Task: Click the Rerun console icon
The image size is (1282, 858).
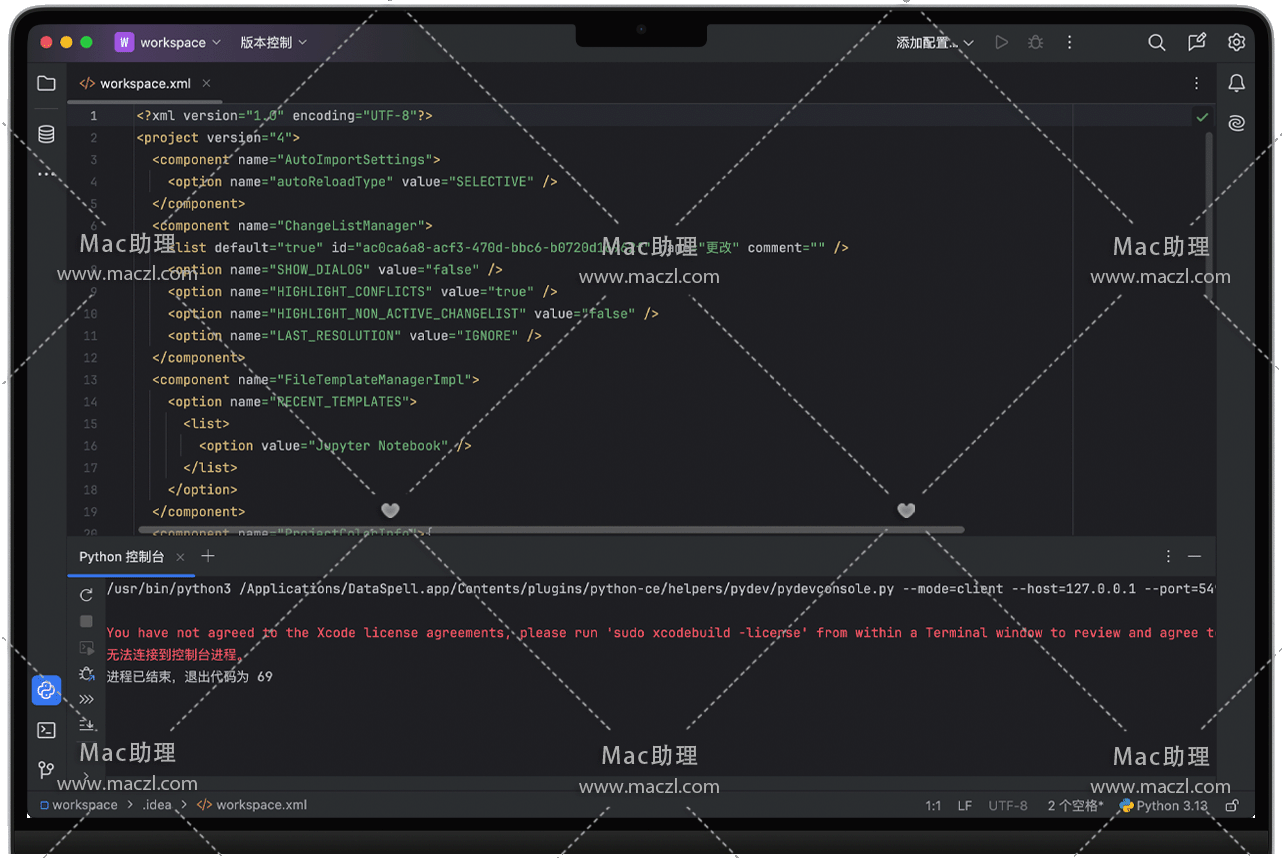Action: [87, 595]
